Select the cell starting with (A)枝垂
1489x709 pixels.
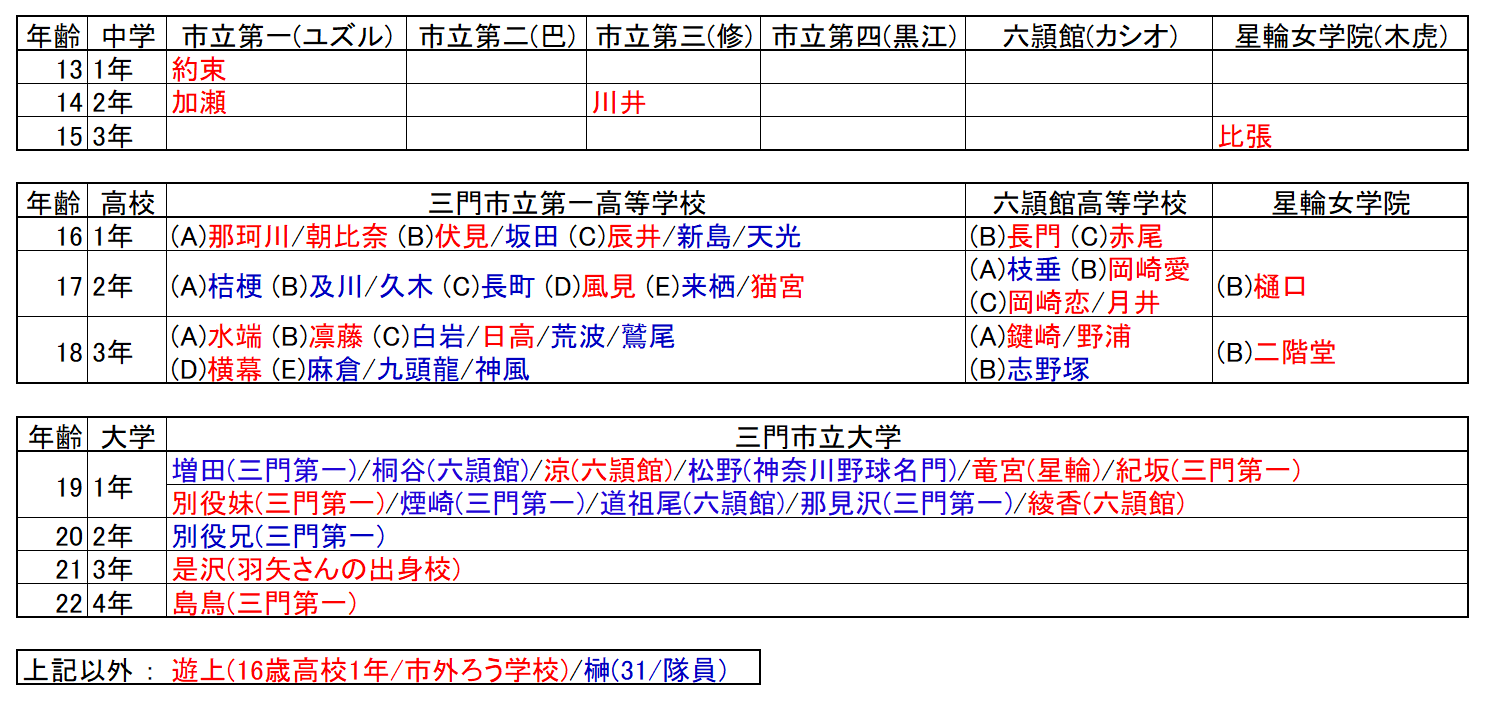tap(1089, 285)
